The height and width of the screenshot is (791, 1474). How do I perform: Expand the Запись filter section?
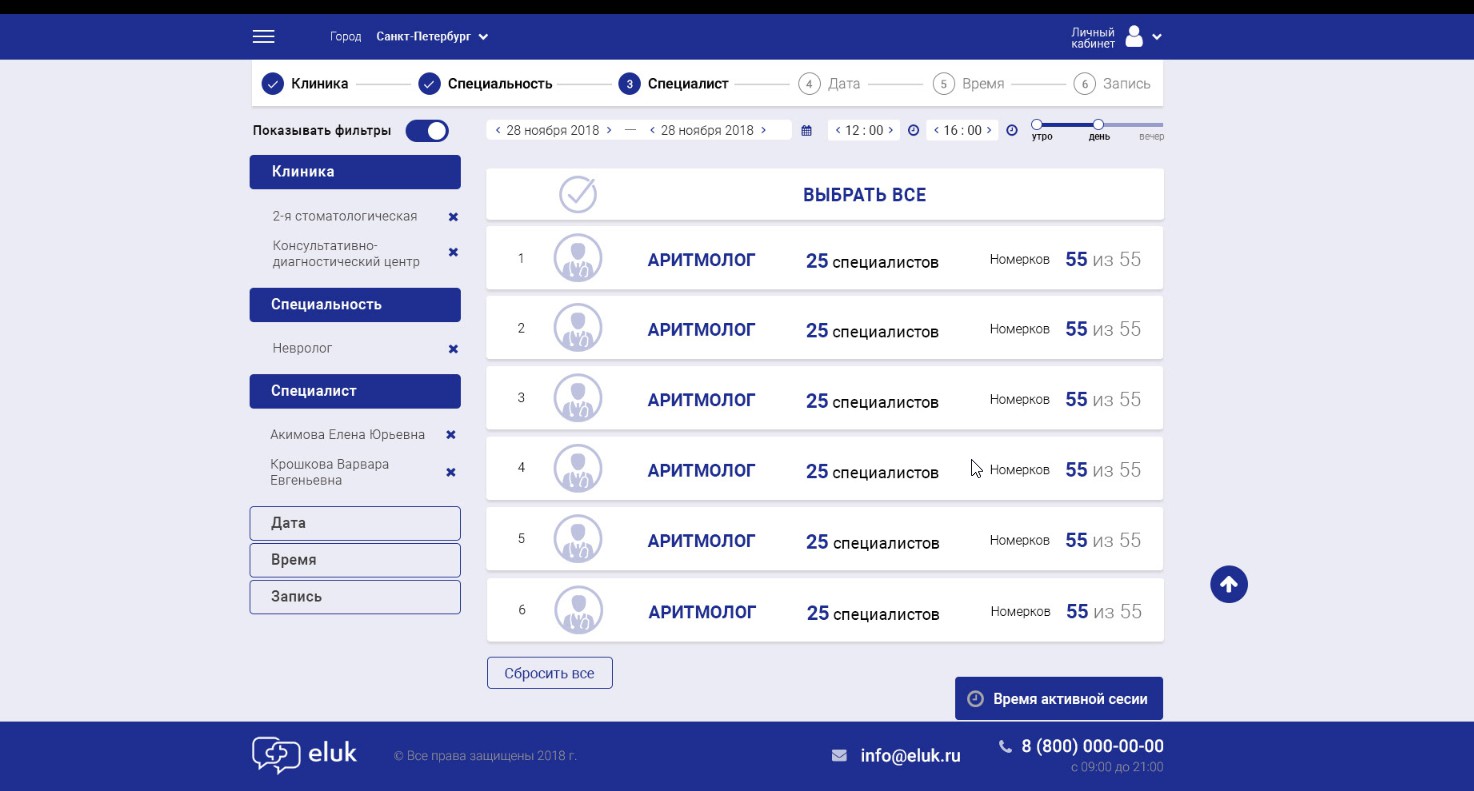pos(355,597)
